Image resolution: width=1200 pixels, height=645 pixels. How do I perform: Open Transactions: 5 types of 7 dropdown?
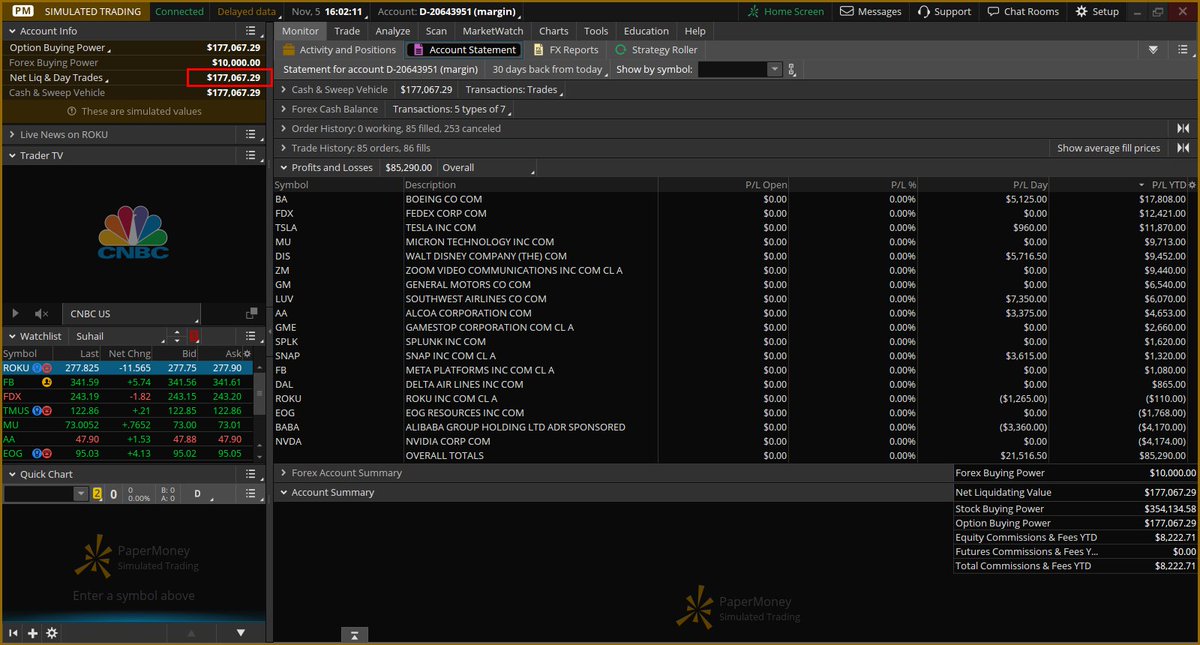coord(451,109)
